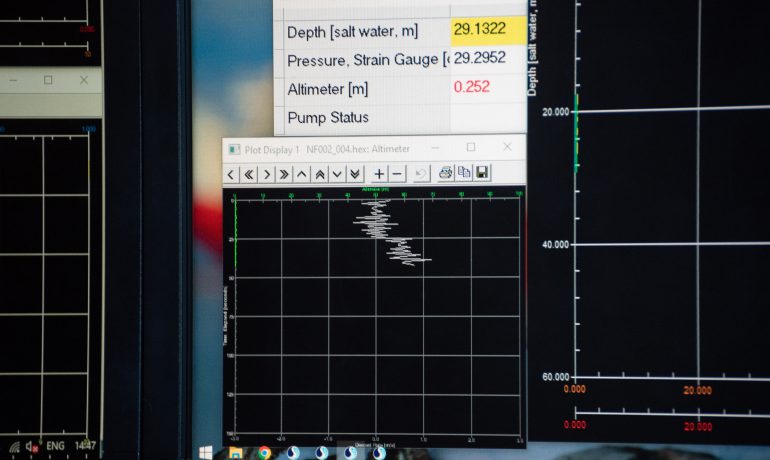Jump plot up with double up arrow
This screenshot has width=770, height=460.
[320, 174]
